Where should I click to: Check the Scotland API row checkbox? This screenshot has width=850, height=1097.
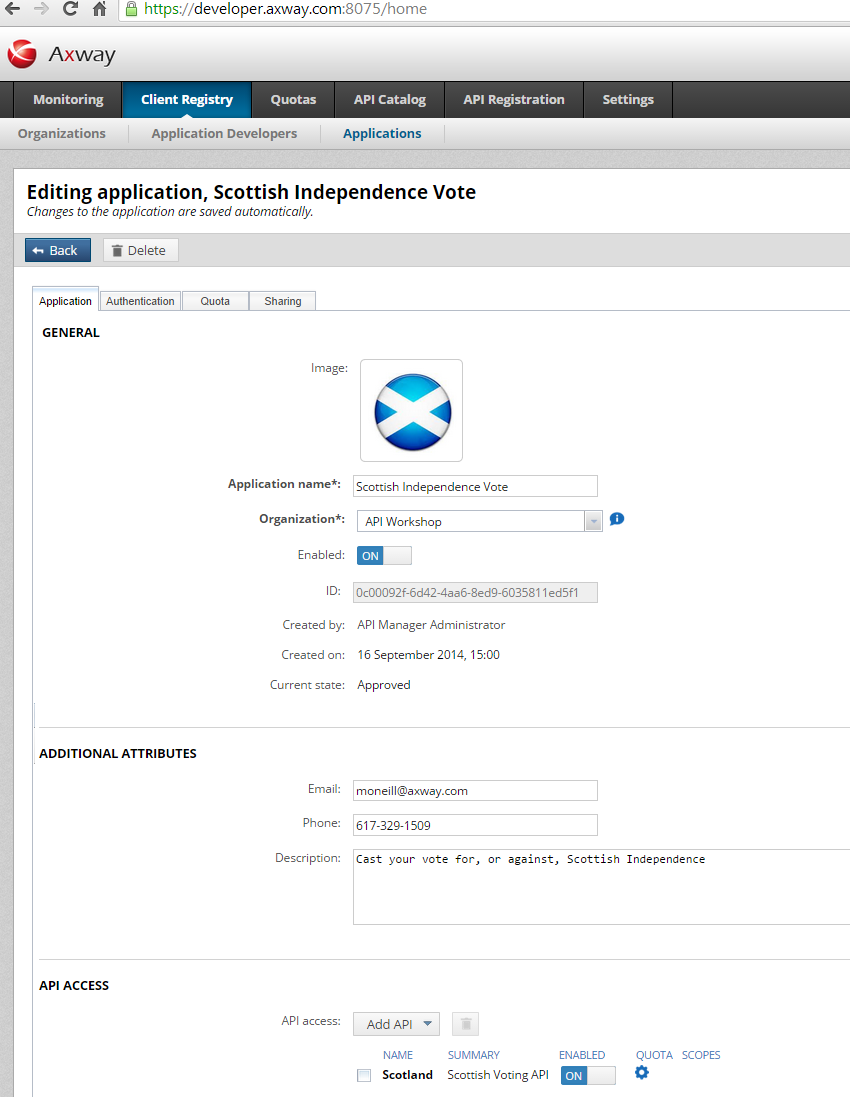(x=364, y=1075)
